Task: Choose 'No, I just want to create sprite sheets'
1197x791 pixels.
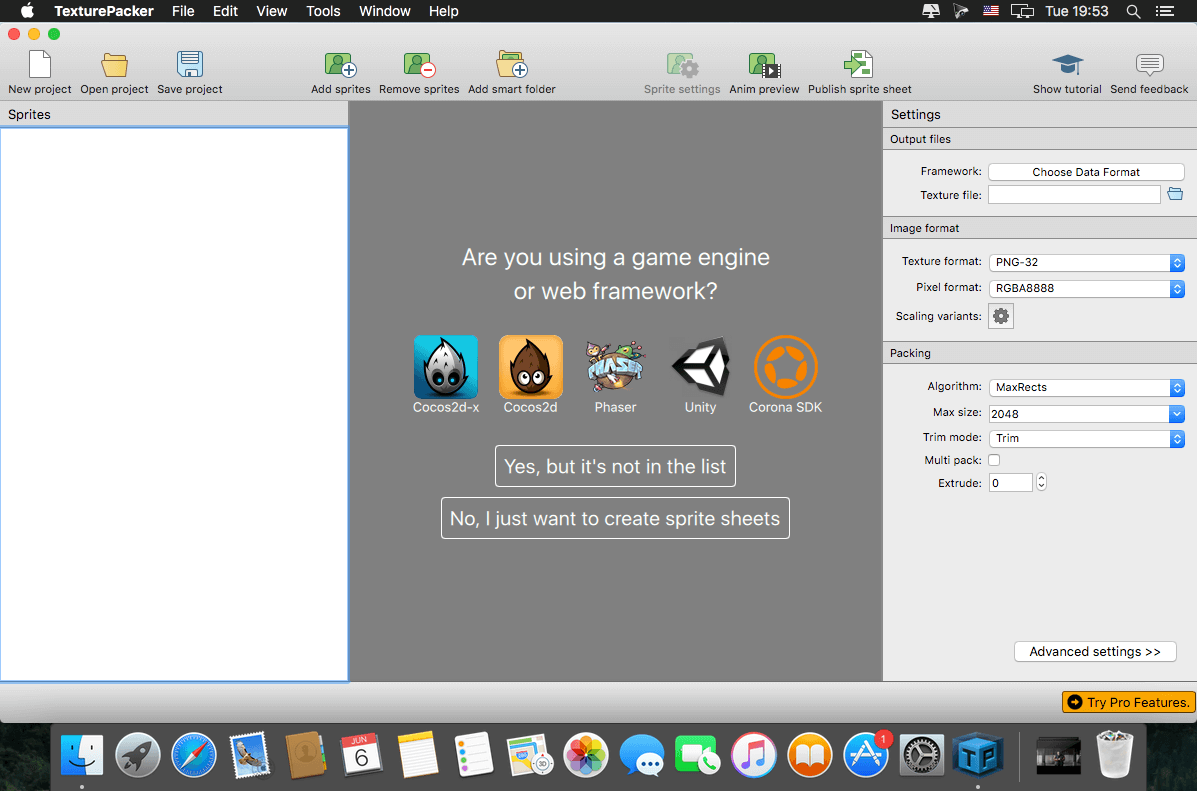Action: 615,518
